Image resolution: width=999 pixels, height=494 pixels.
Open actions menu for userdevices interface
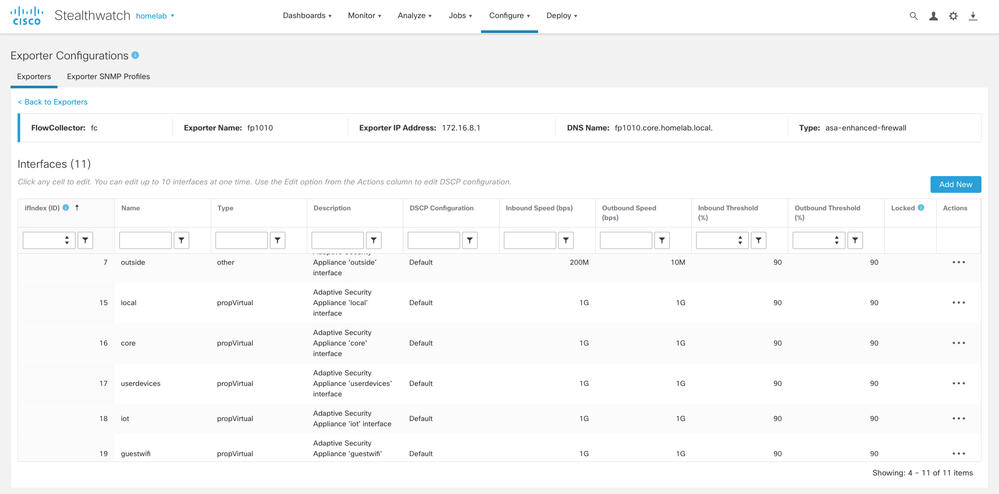tap(958, 383)
